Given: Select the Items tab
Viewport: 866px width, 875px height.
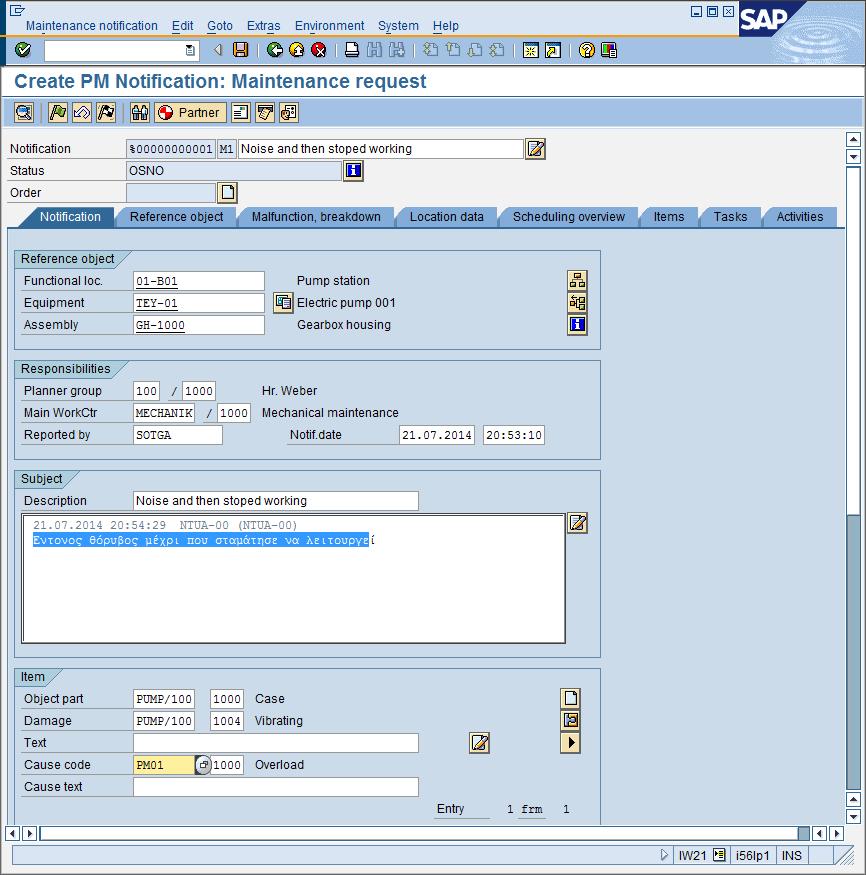Looking at the screenshot, I should pos(668,217).
